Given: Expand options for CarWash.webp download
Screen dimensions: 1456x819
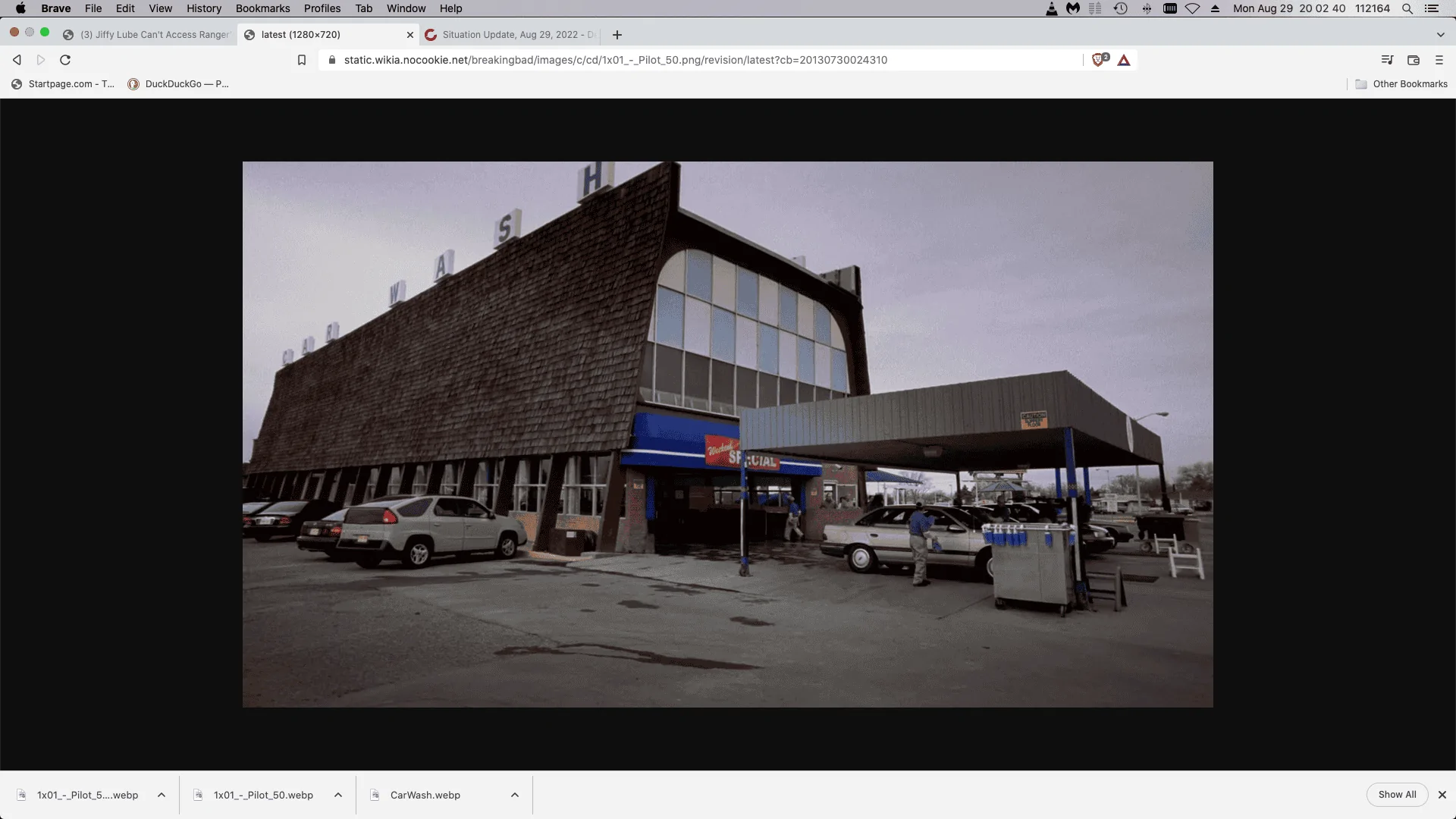Looking at the screenshot, I should 515,795.
